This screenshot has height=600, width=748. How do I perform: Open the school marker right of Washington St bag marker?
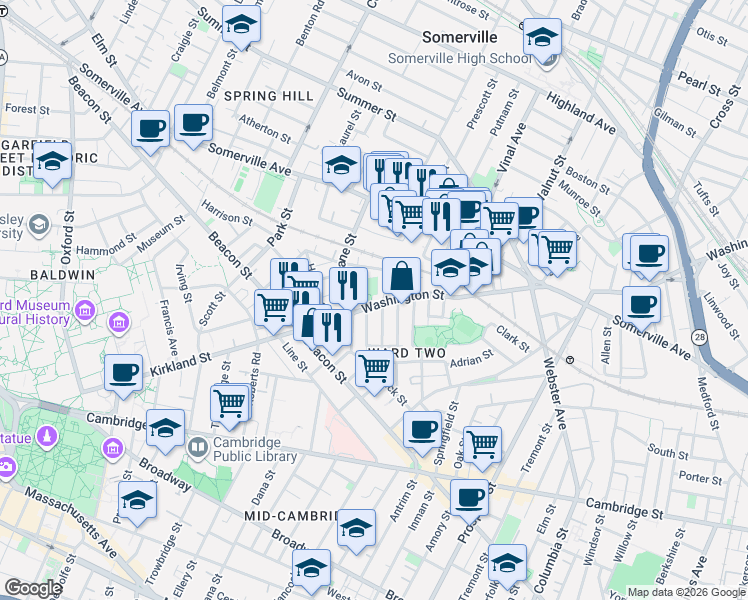[x=450, y=269]
